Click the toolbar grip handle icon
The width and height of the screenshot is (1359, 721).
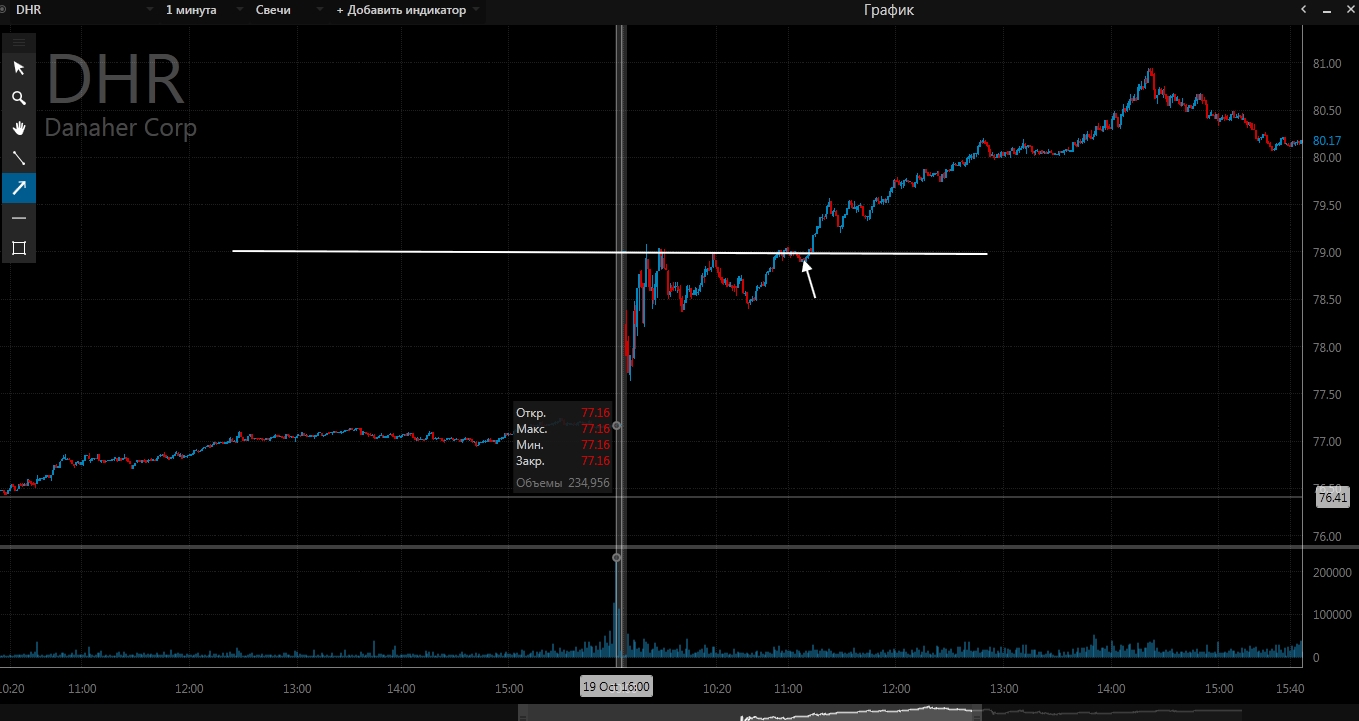tap(19, 42)
